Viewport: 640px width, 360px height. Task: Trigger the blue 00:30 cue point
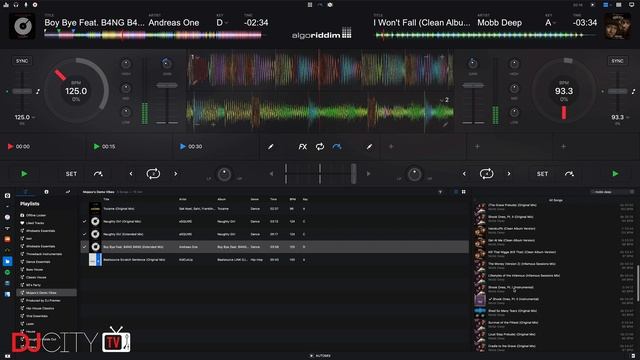click(x=191, y=147)
